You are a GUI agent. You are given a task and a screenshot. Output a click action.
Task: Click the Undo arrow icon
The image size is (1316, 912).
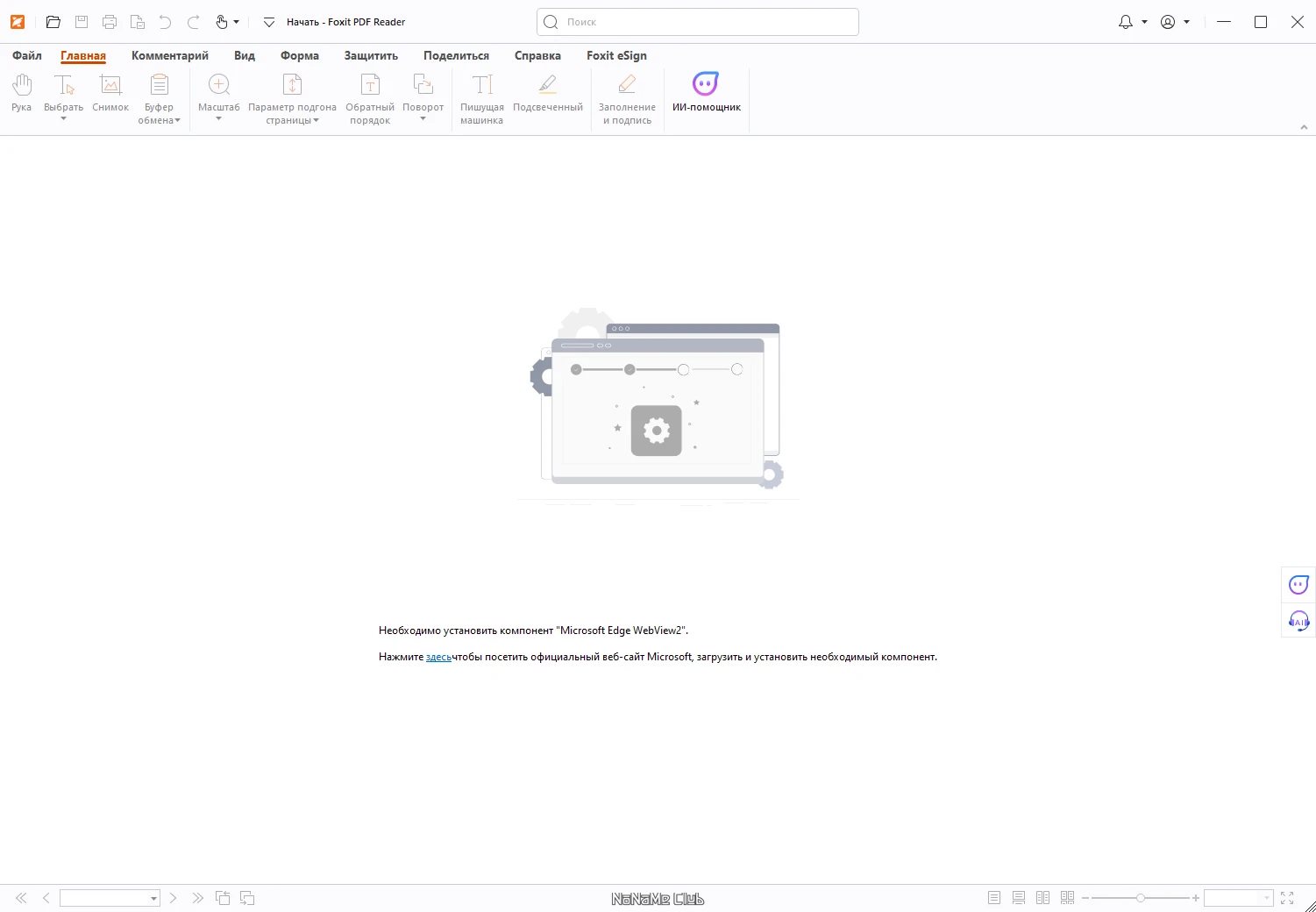click(165, 22)
